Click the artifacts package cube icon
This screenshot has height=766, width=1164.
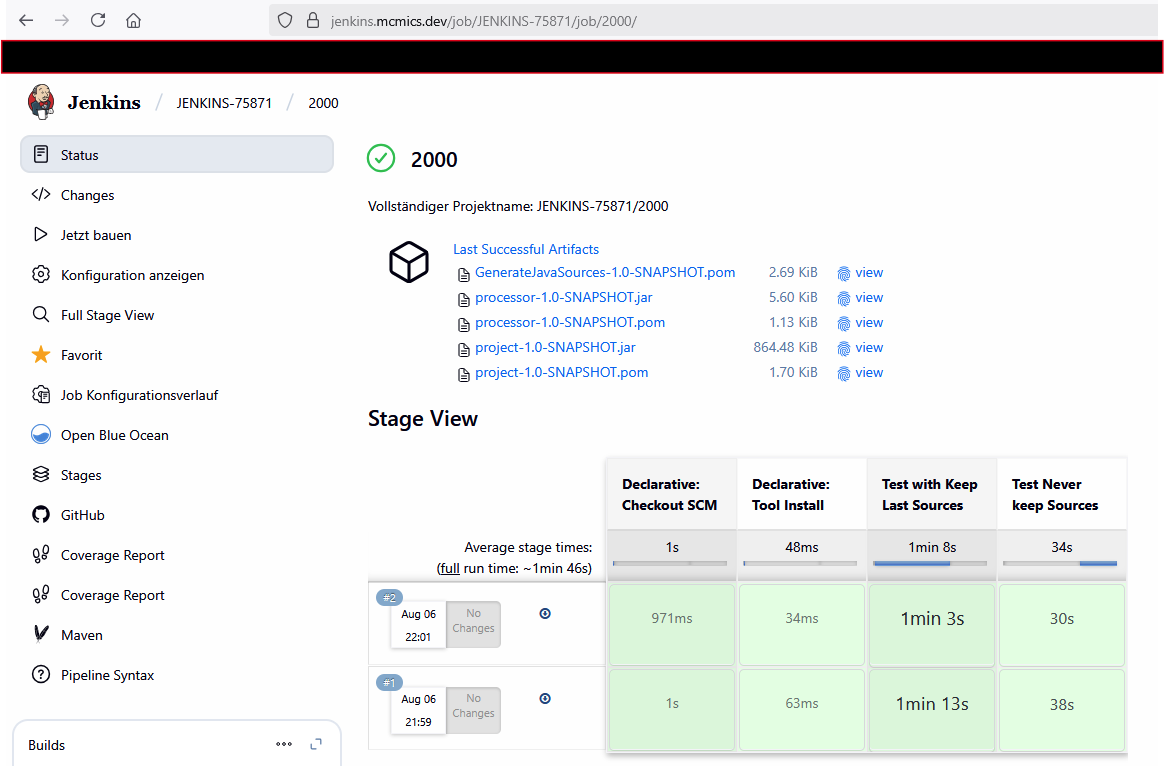[x=409, y=262]
